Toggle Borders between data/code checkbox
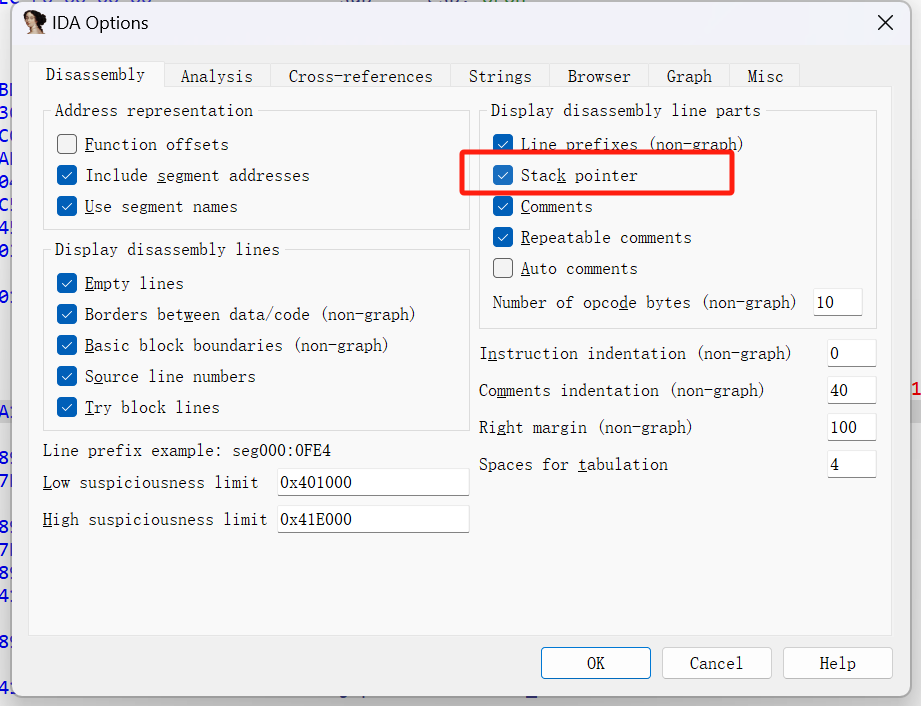The width and height of the screenshot is (921, 706). coord(67,314)
